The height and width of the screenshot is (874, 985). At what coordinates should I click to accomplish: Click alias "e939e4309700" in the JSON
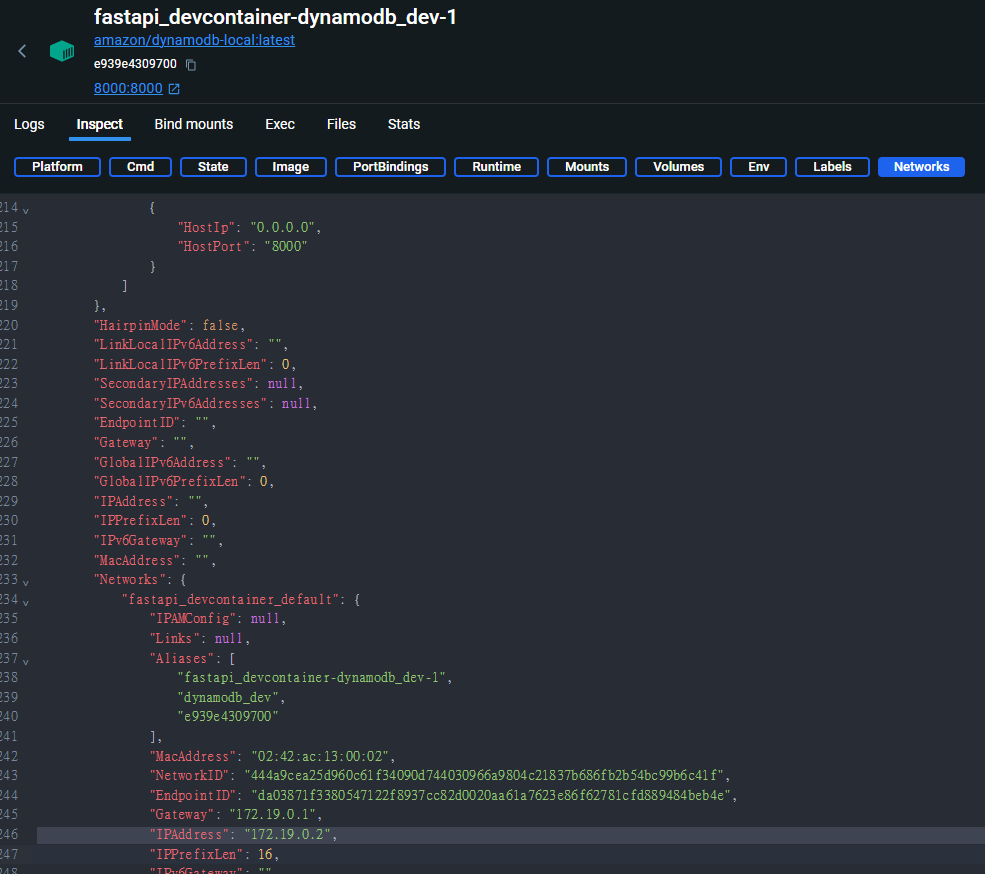pos(227,717)
